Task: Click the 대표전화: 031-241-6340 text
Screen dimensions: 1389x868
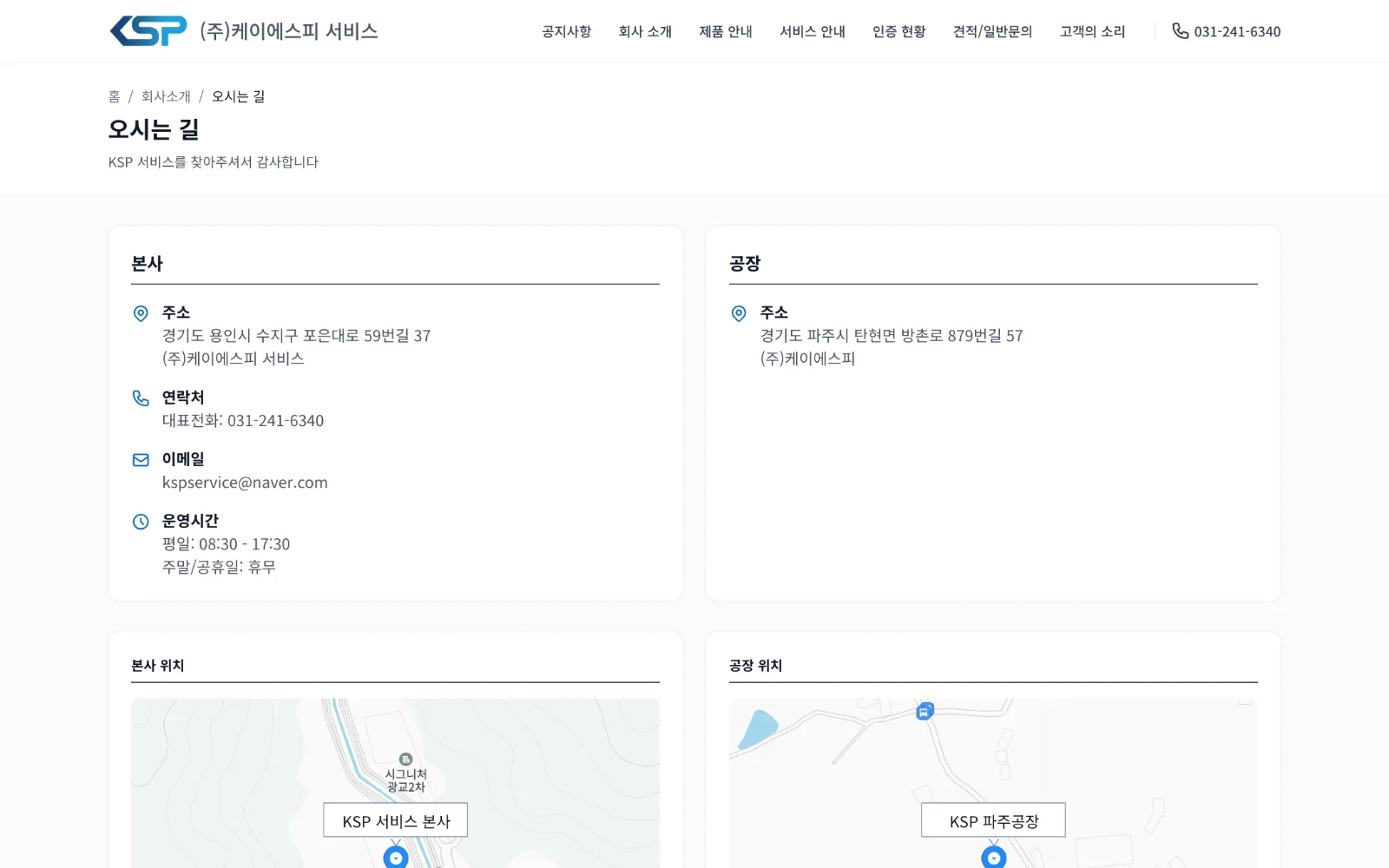Action: click(x=243, y=421)
